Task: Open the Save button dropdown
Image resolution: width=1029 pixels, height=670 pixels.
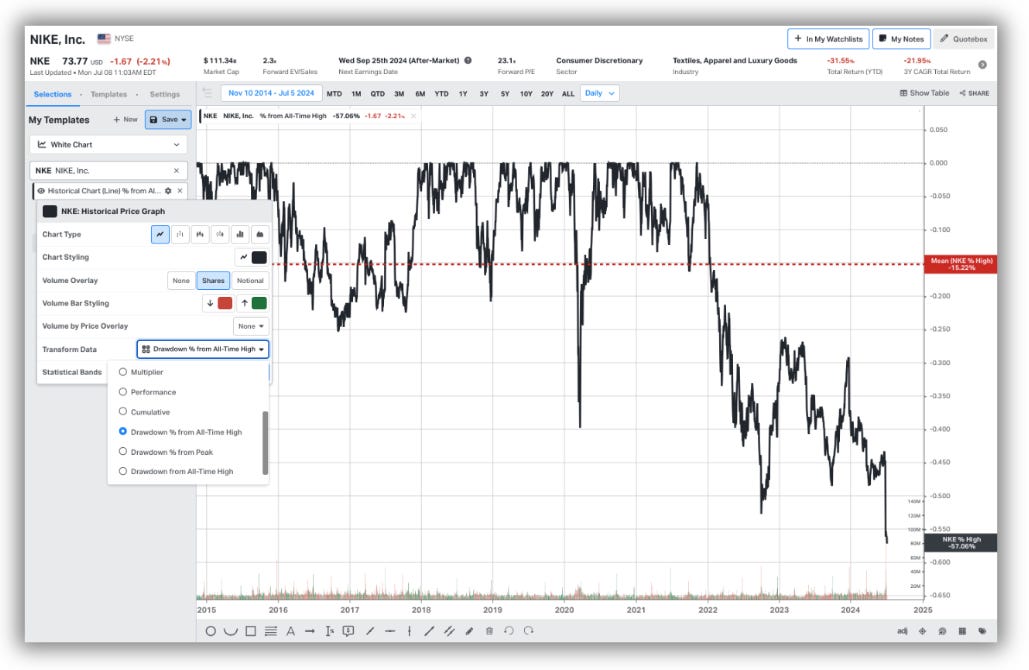Action: 169,119
